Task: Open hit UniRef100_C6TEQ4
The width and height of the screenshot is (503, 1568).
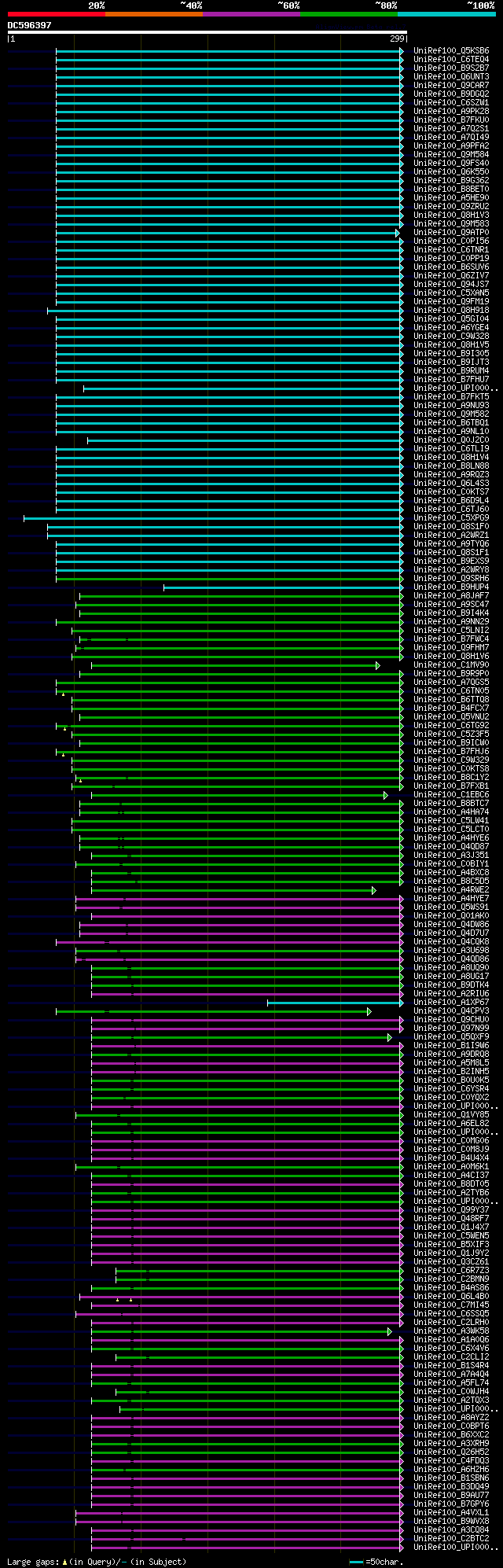Action: (451, 60)
